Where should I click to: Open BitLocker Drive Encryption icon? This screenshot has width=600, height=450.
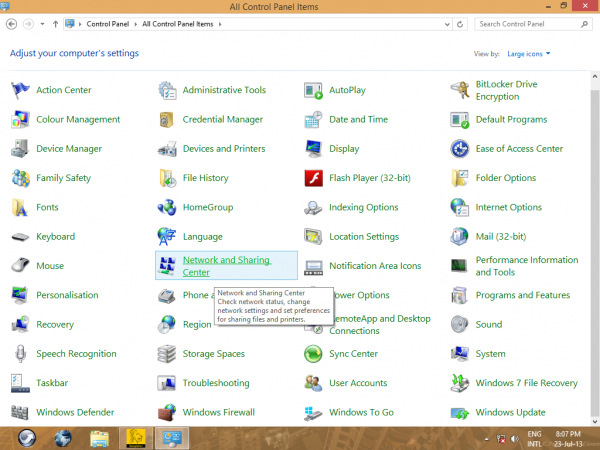coord(460,90)
